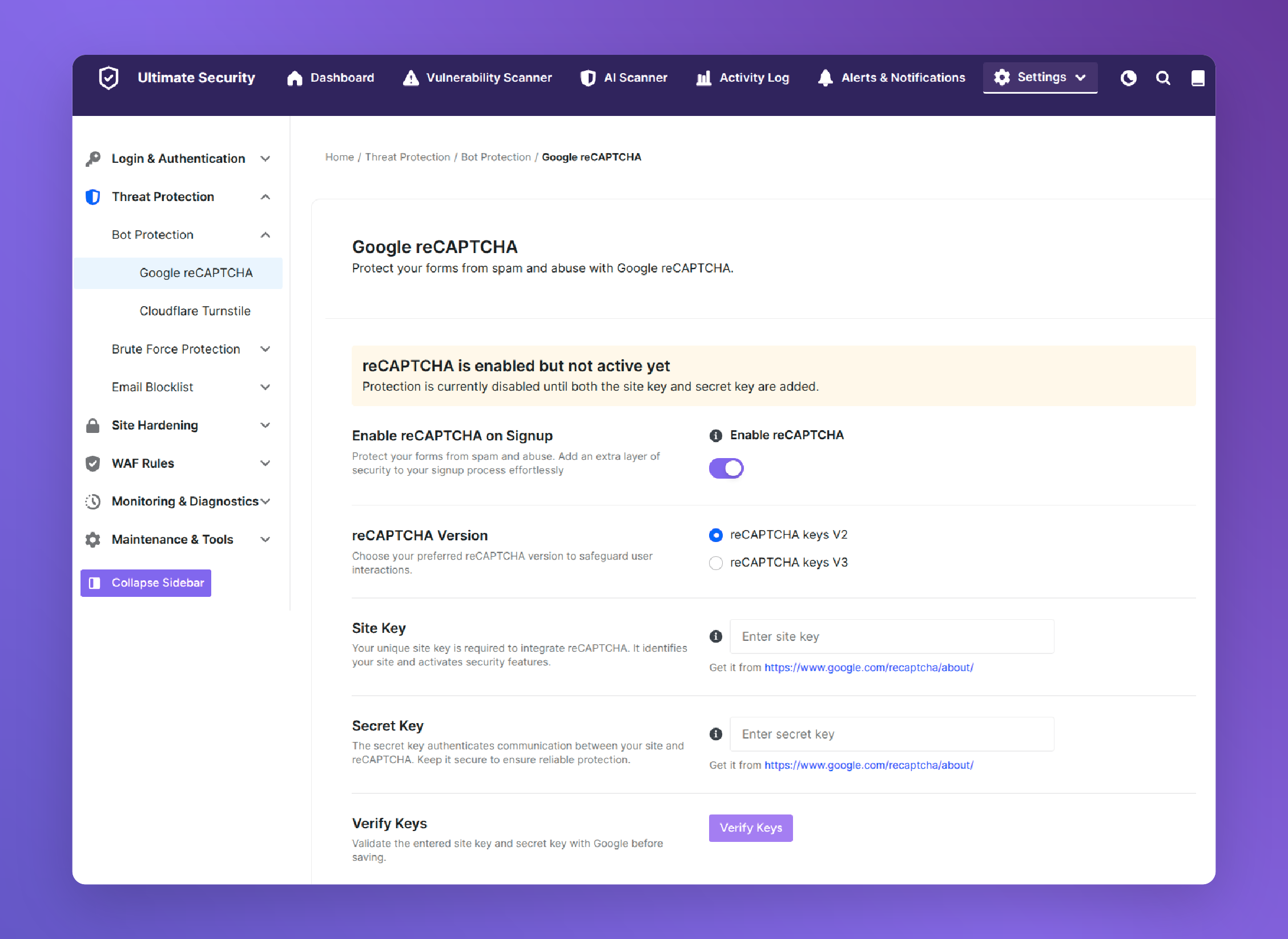Click the WAF Rules sidebar label
The width and height of the screenshot is (1288, 939).
143,463
